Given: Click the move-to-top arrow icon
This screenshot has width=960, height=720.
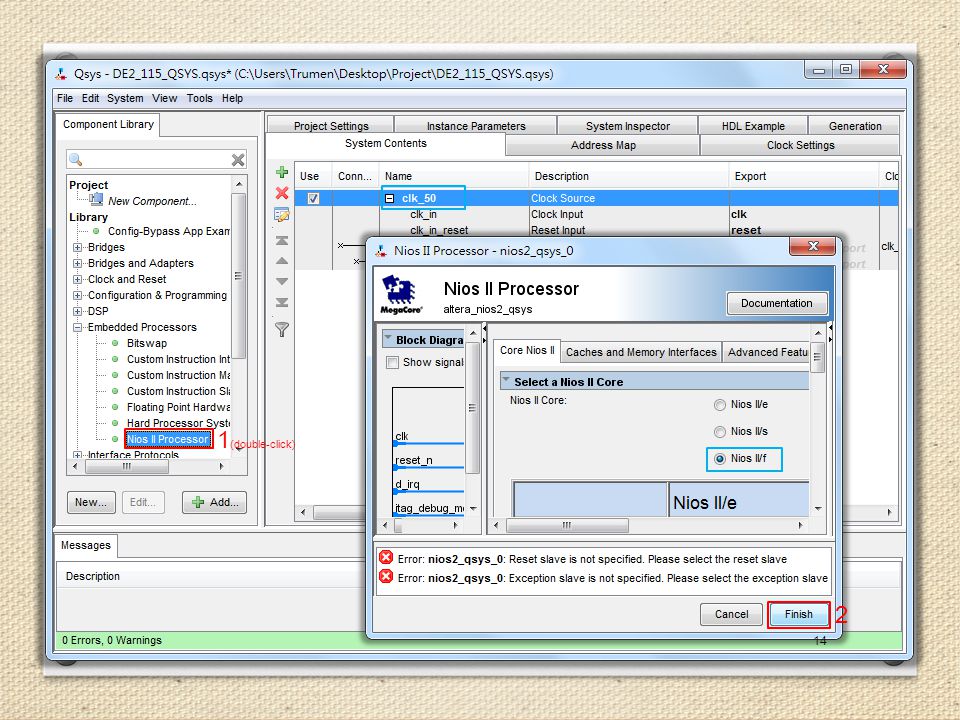Looking at the screenshot, I should (282, 241).
